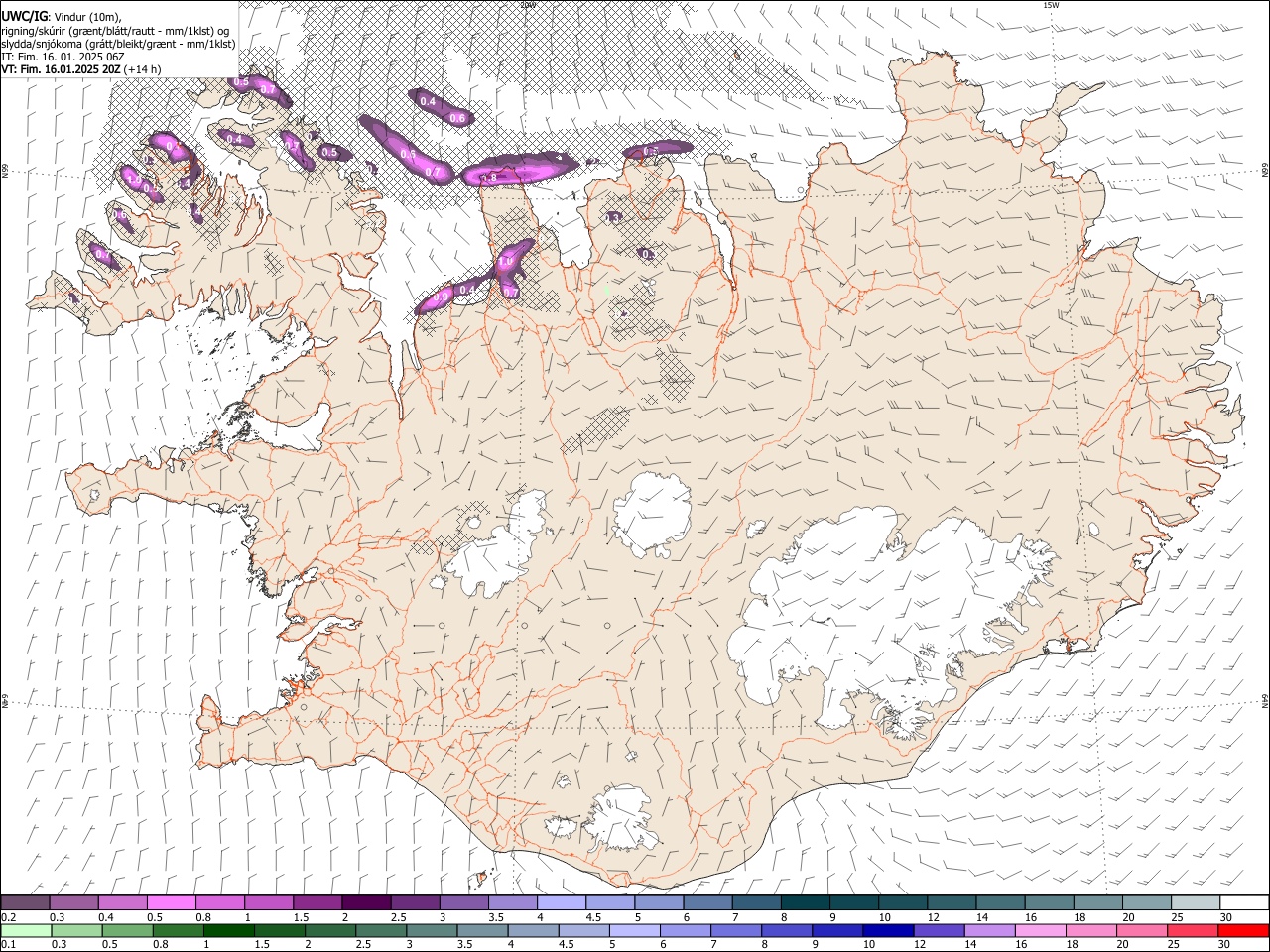Click the 15W longitude label
The height and width of the screenshot is (952, 1270).
1051,5
